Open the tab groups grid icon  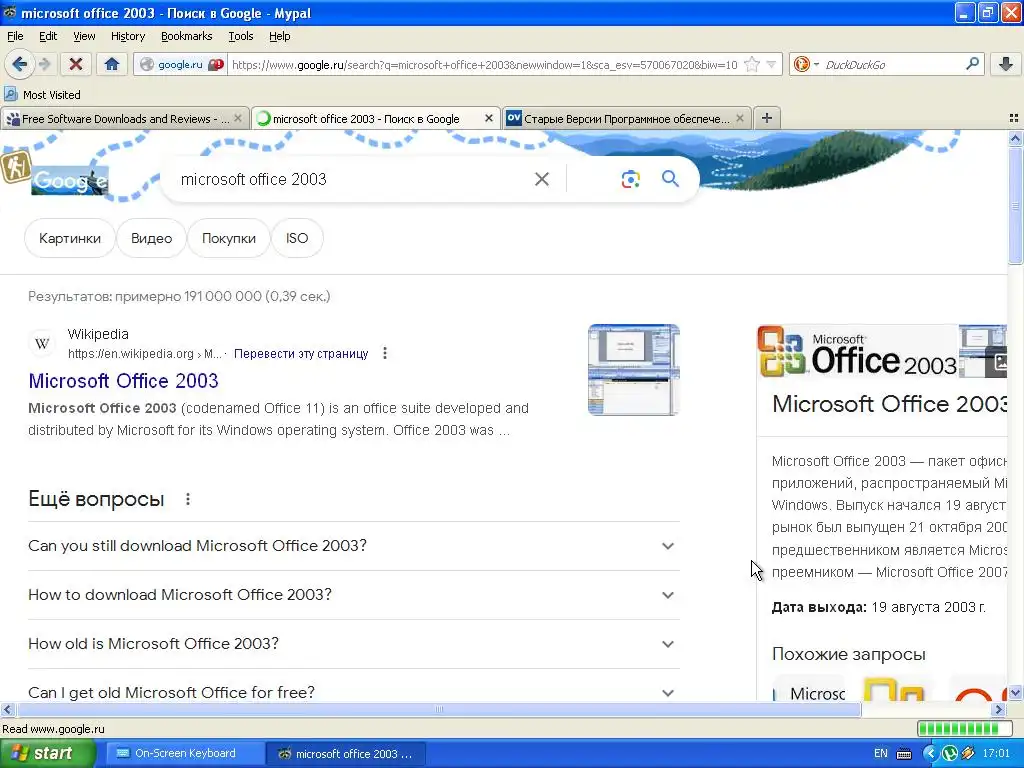(1014, 118)
